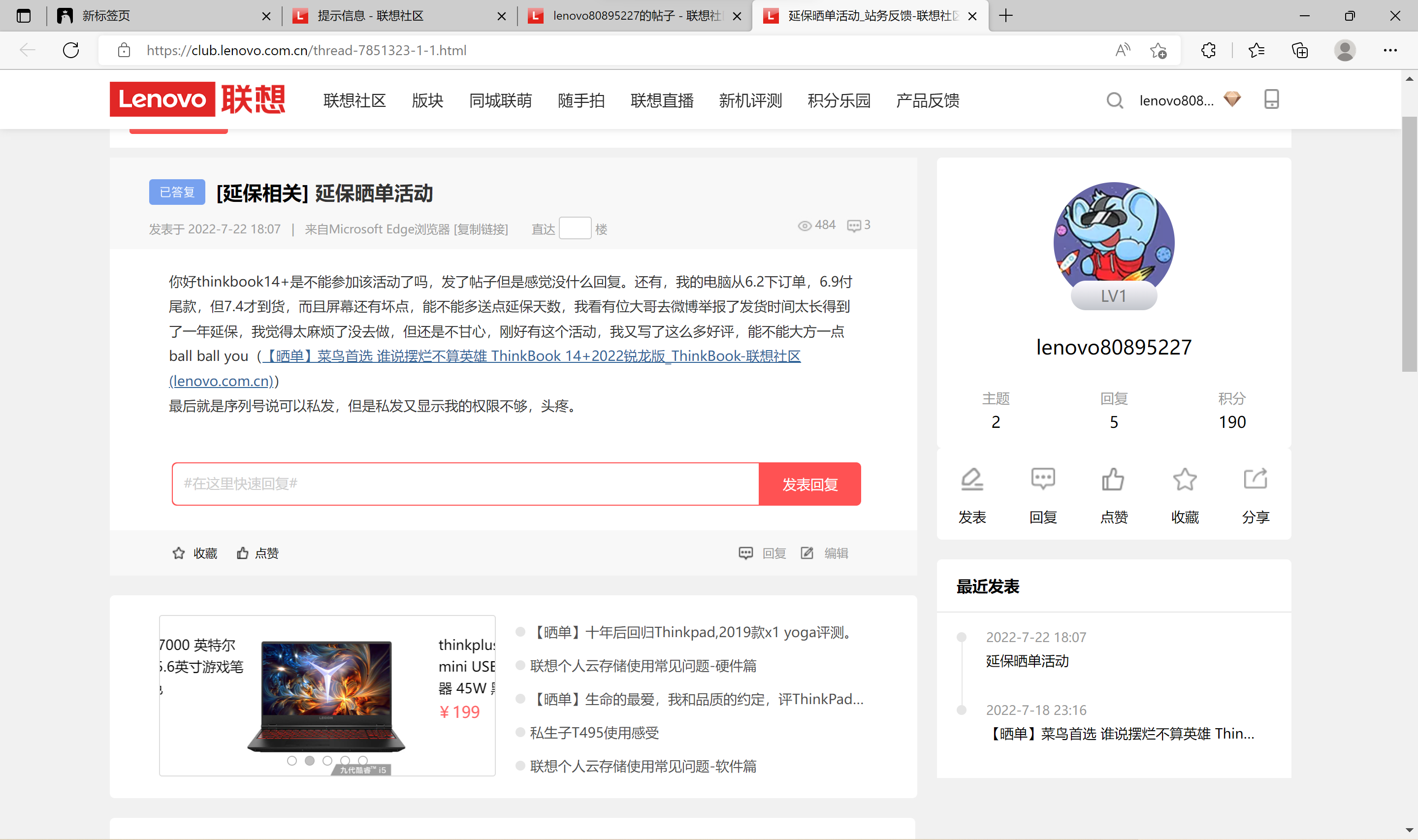
Task: Open the 产品反馈 nav menu item
Action: point(928,101)
